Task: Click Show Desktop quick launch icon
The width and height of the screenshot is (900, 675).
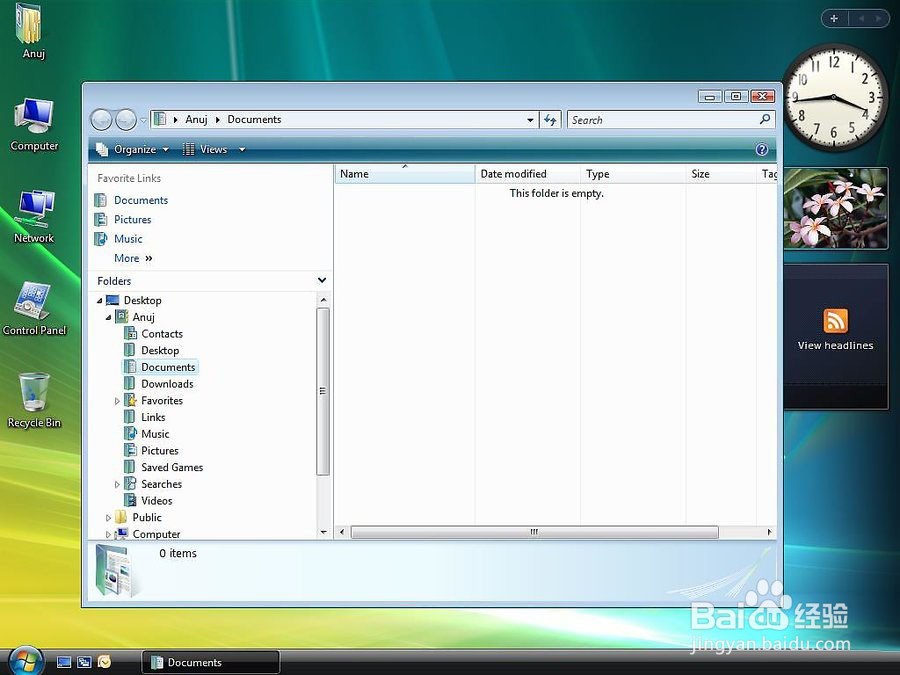Action: pyautogui.click(x=64, y=662)
